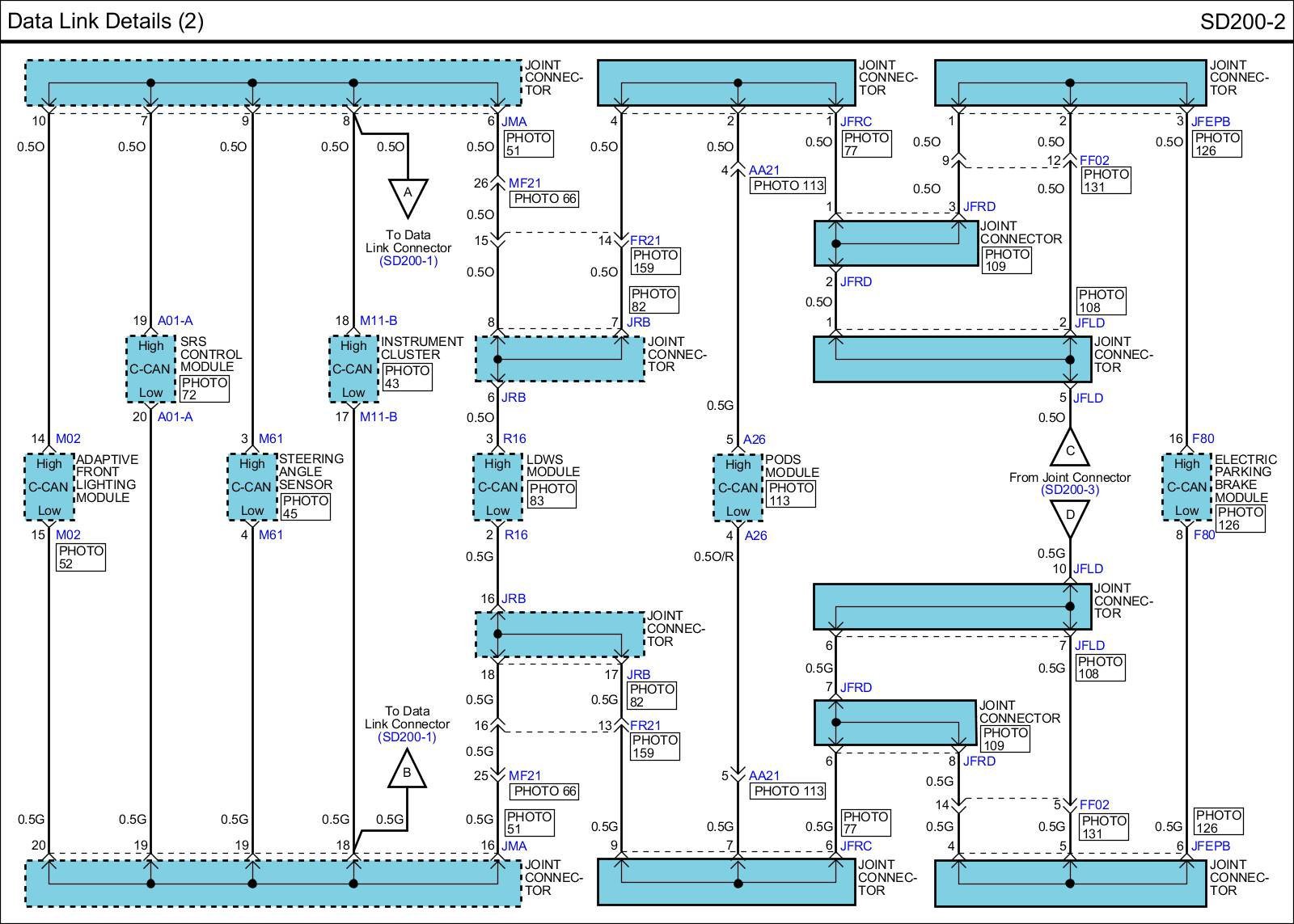Click the triangle connector marked A
The height and width of the screenshot is (924, 1294).
[x=408, y=196]
